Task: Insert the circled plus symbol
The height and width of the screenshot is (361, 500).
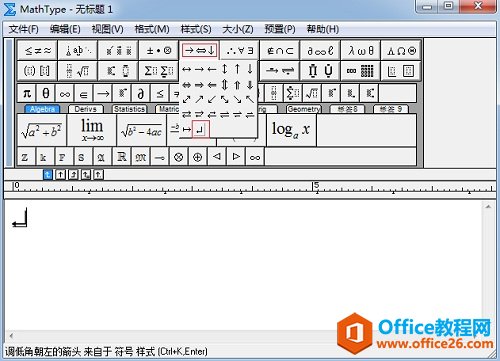Action: pyautogui.click(x=198, y=157)
